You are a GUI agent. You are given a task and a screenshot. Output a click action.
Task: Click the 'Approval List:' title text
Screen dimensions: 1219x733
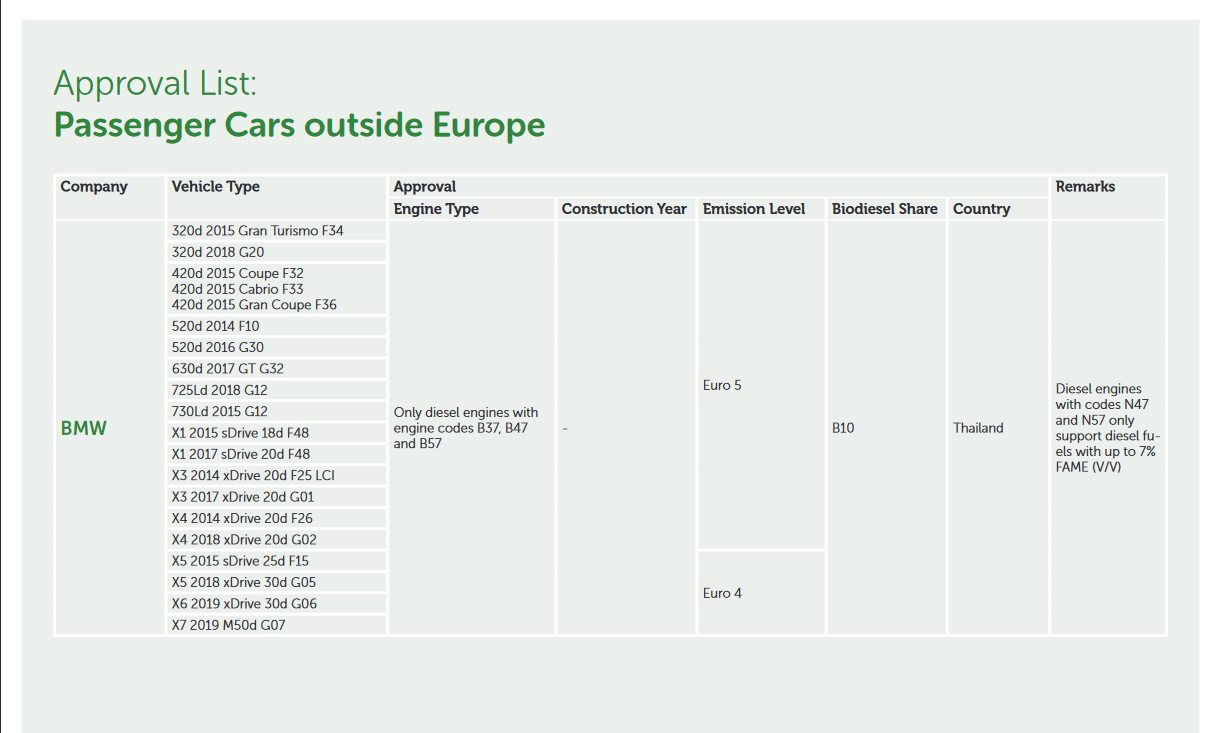155,83
